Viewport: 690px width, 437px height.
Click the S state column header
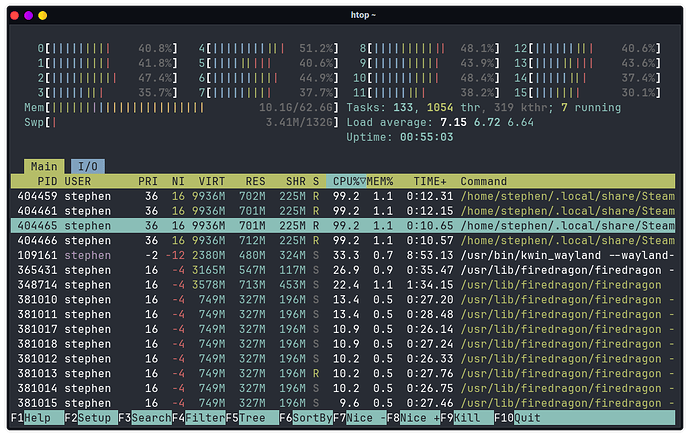click(x=316, y=181)
